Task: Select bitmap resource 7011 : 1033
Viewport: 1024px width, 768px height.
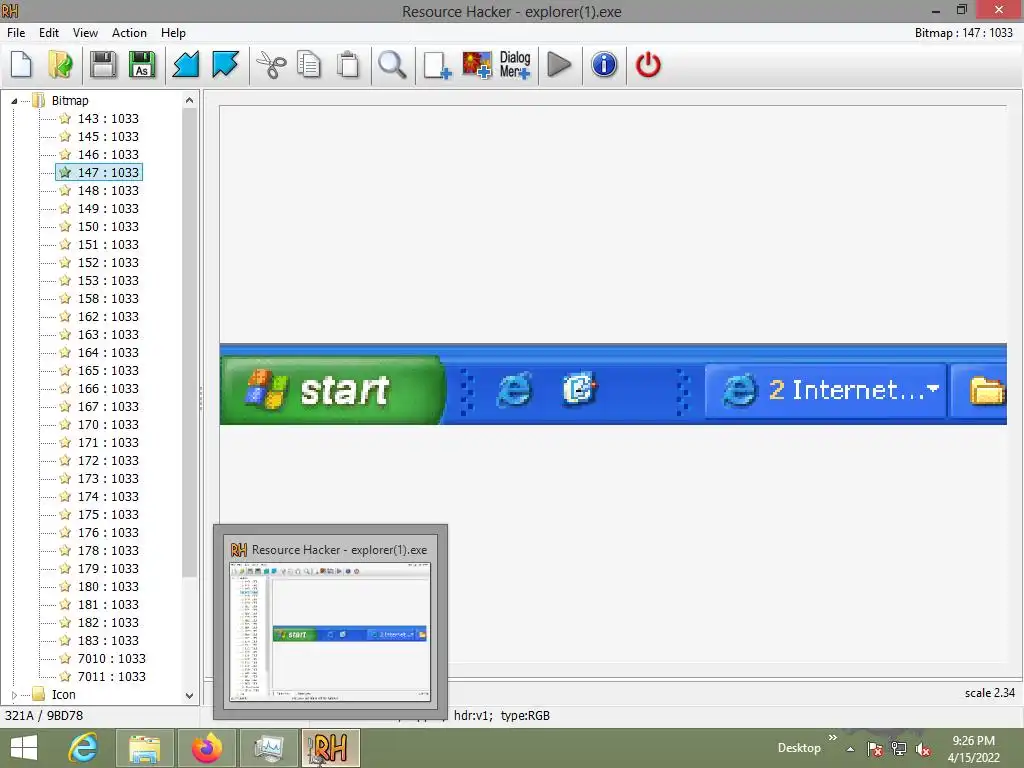Action: pos(112,677)
